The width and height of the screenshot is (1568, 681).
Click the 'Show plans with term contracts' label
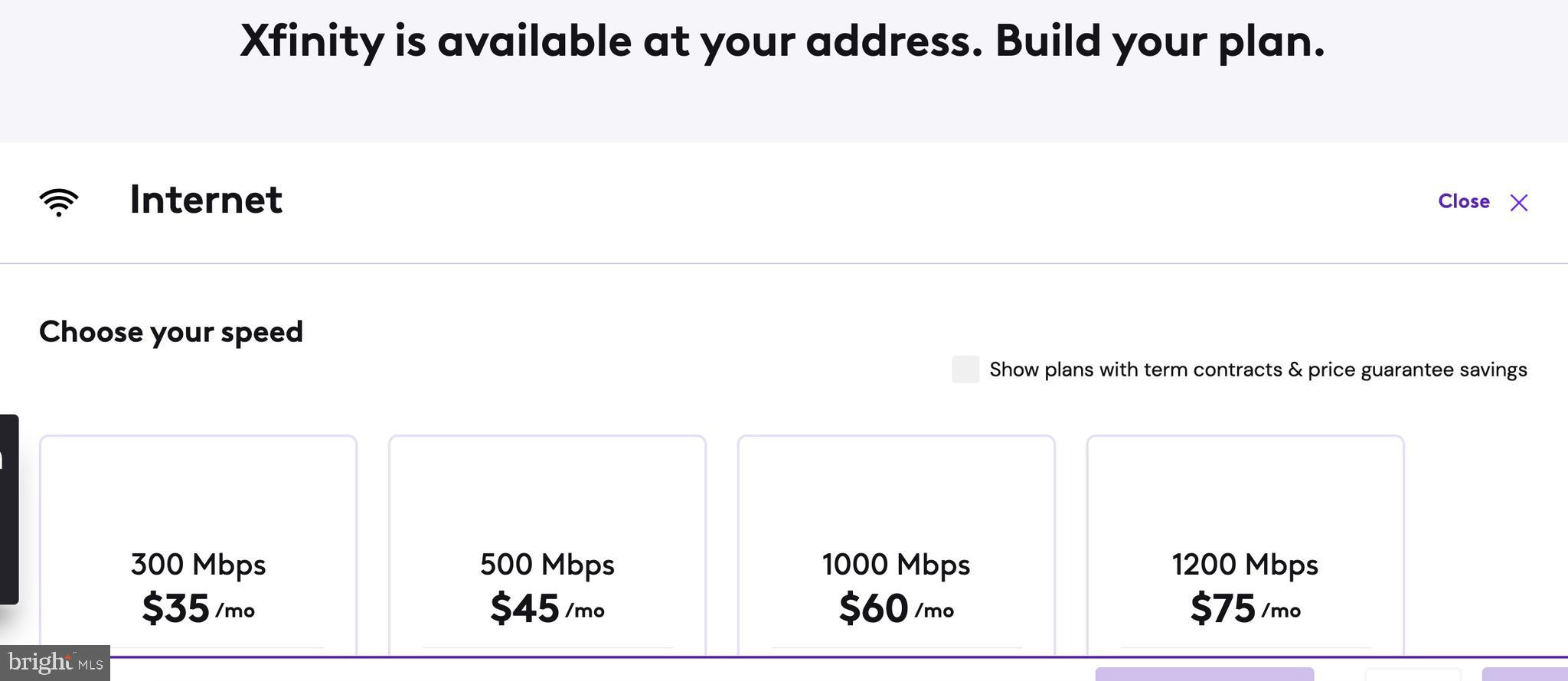(1258, 370)
